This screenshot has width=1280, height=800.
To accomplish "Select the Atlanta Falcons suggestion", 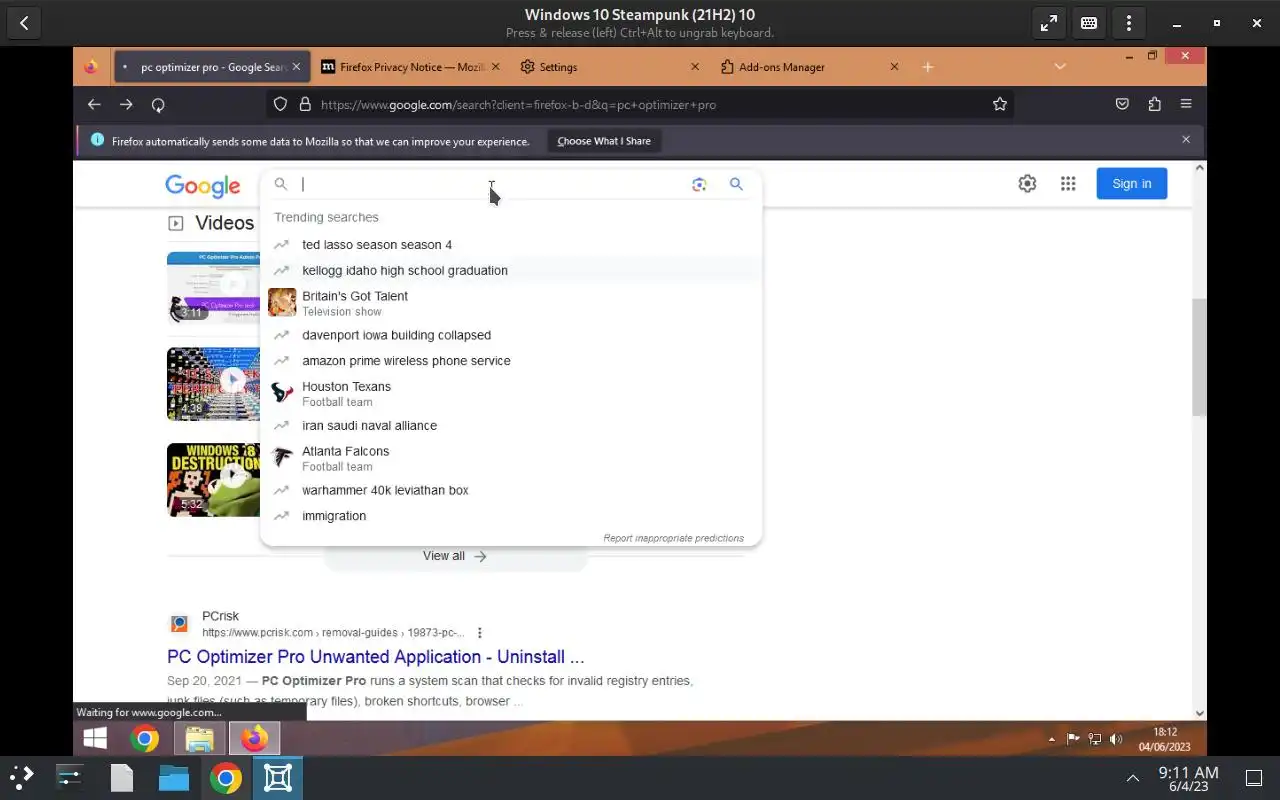I will (511, 458).
